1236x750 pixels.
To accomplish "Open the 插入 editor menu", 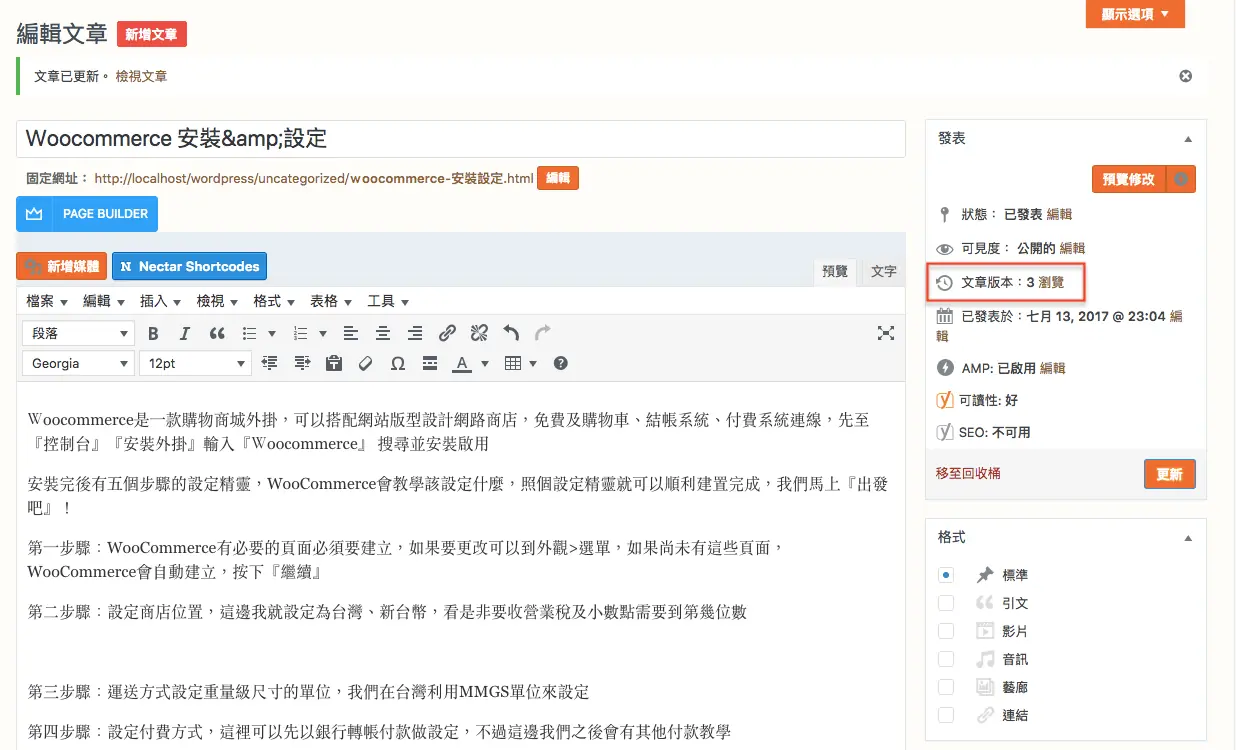I will coord(160,301).
